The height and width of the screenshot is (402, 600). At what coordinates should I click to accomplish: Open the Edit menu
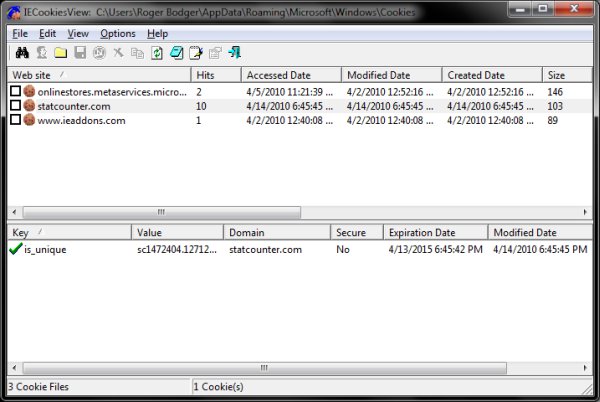(x=47, y=34)
